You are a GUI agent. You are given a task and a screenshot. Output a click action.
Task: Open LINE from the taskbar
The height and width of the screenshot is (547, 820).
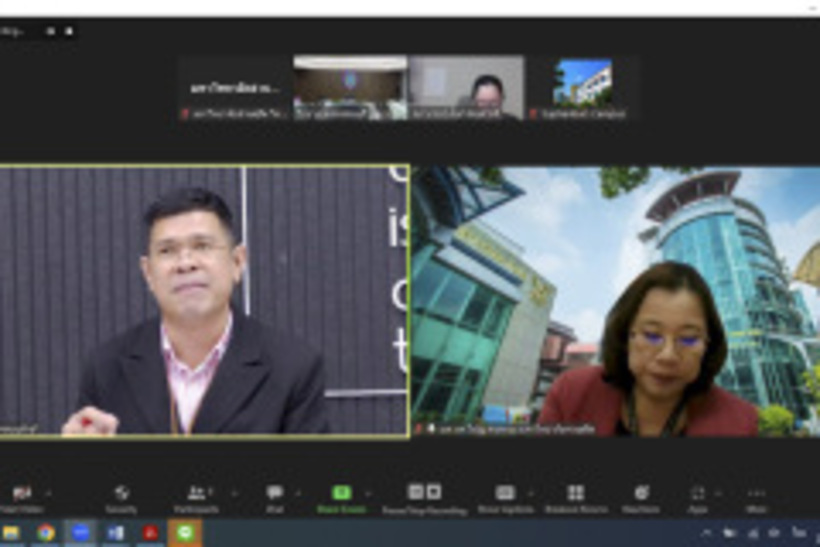[185, 533]
